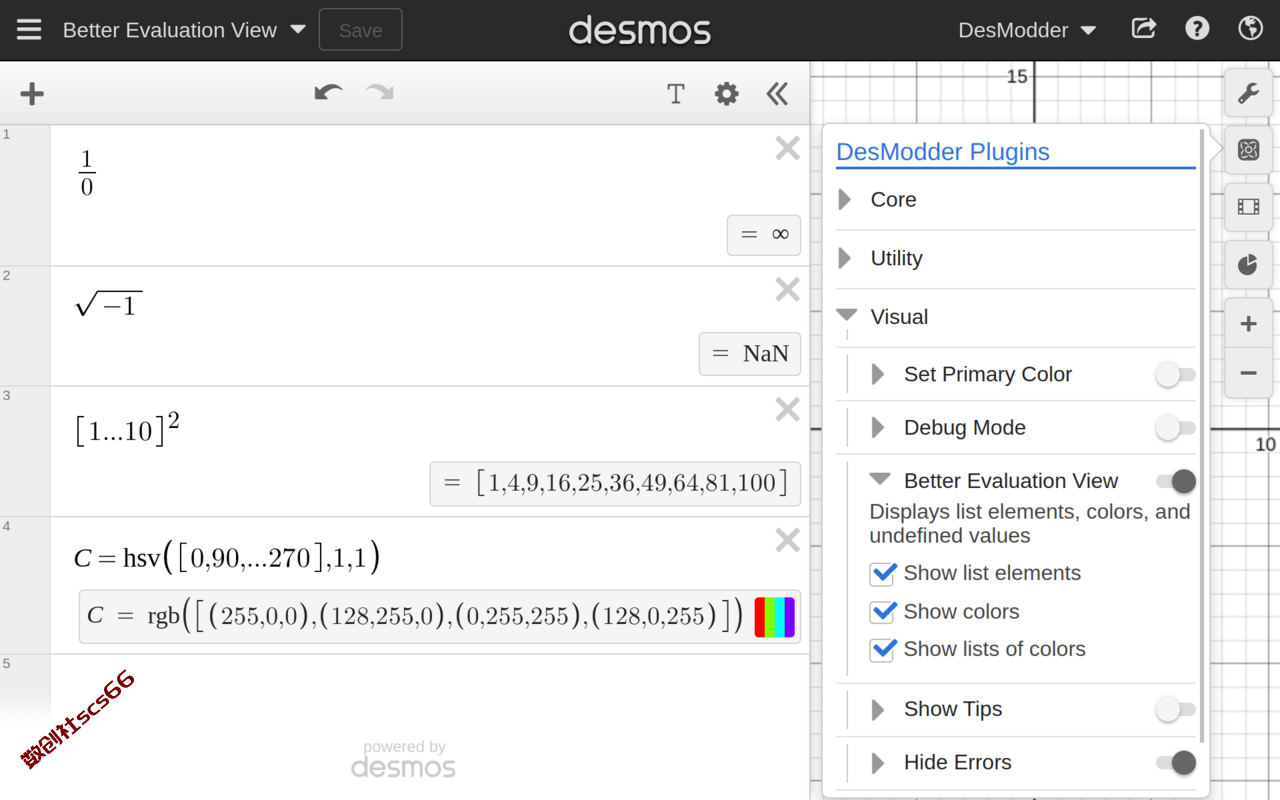Hide the expression list panel
Image resolution: width=1280 pixels, height=800 pixels.
point(777,94)
